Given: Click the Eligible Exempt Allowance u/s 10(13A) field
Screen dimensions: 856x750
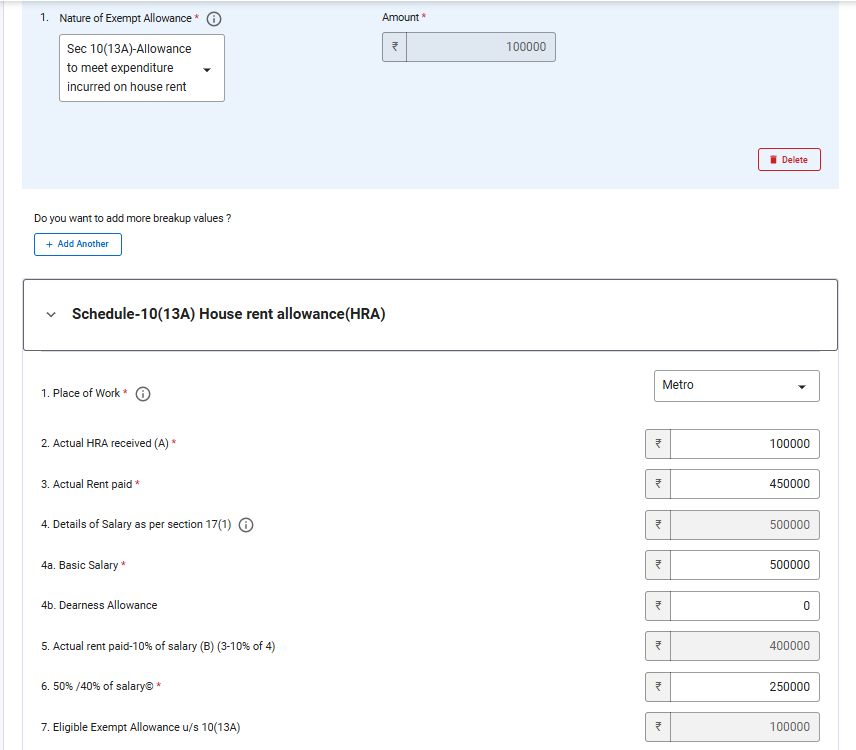Looking at the screenshot, I should 744,727.
